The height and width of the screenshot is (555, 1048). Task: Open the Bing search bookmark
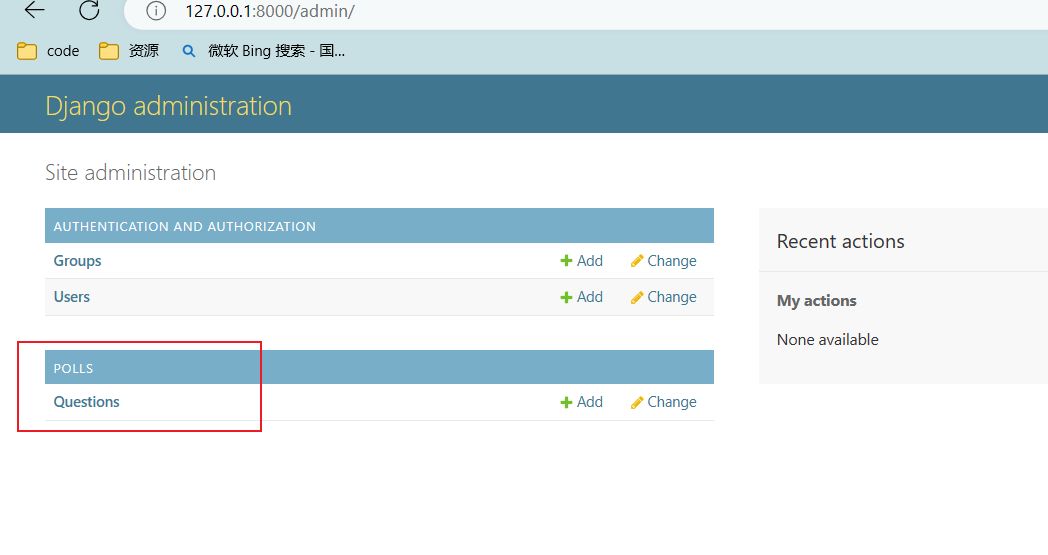[x=263, y=51]
